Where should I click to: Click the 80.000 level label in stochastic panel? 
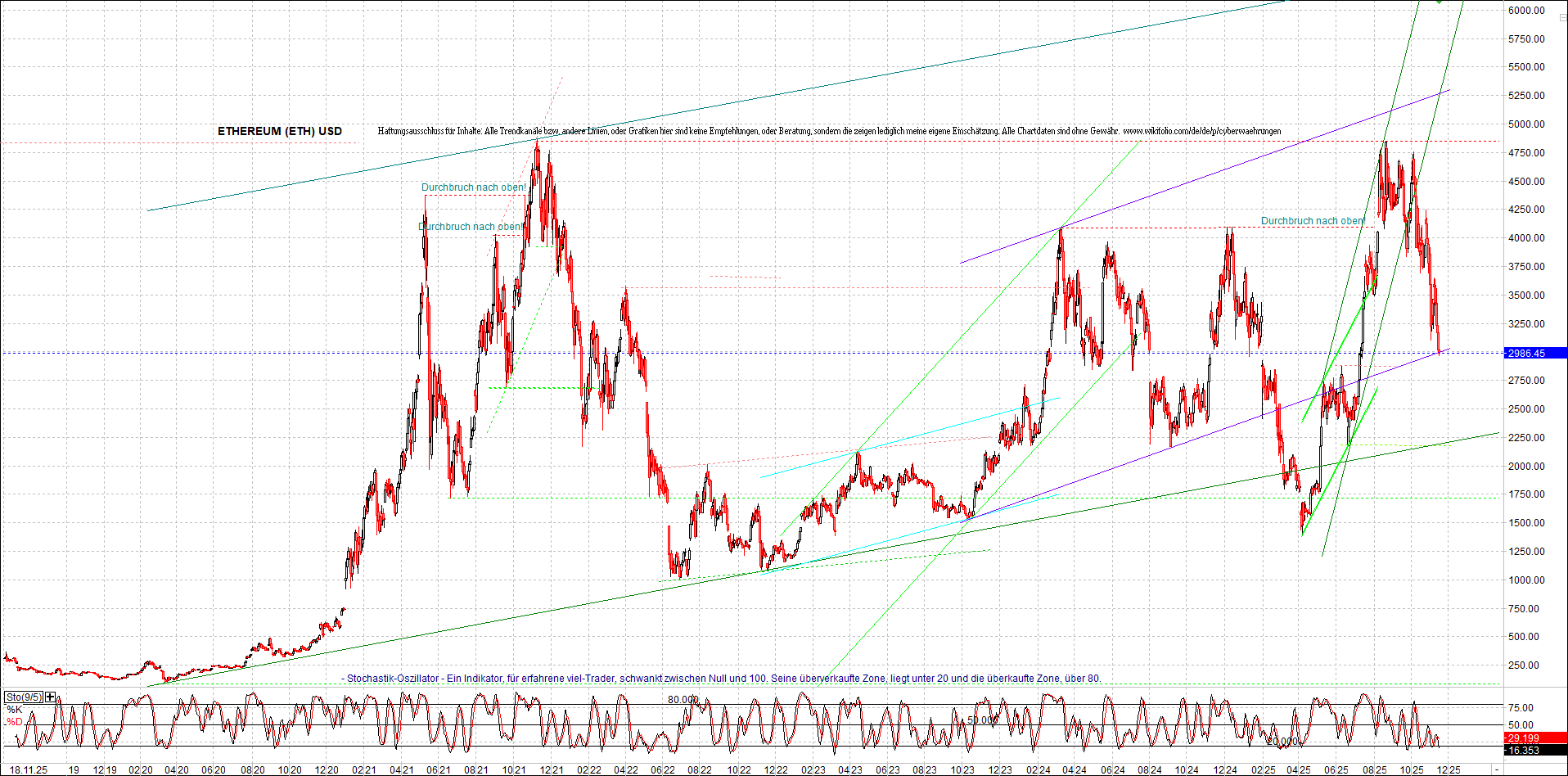(683, 700)
